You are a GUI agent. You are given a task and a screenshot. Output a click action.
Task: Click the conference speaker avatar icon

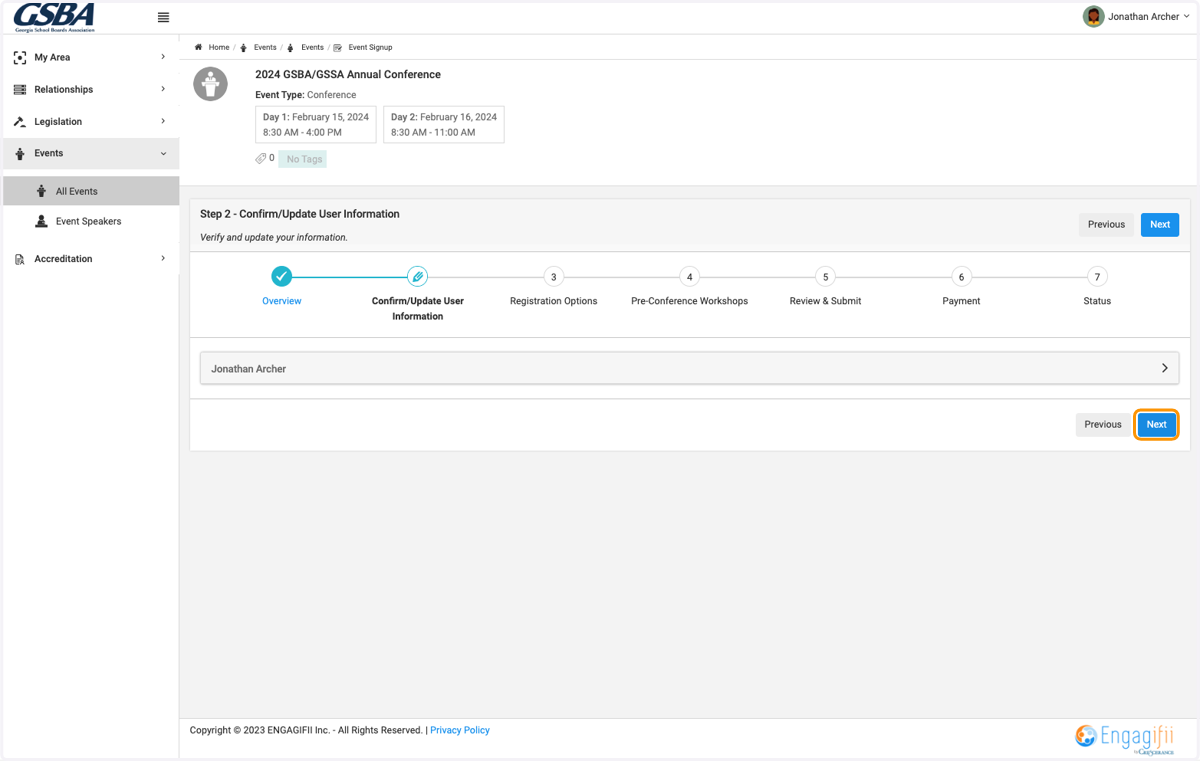(211, 84)
